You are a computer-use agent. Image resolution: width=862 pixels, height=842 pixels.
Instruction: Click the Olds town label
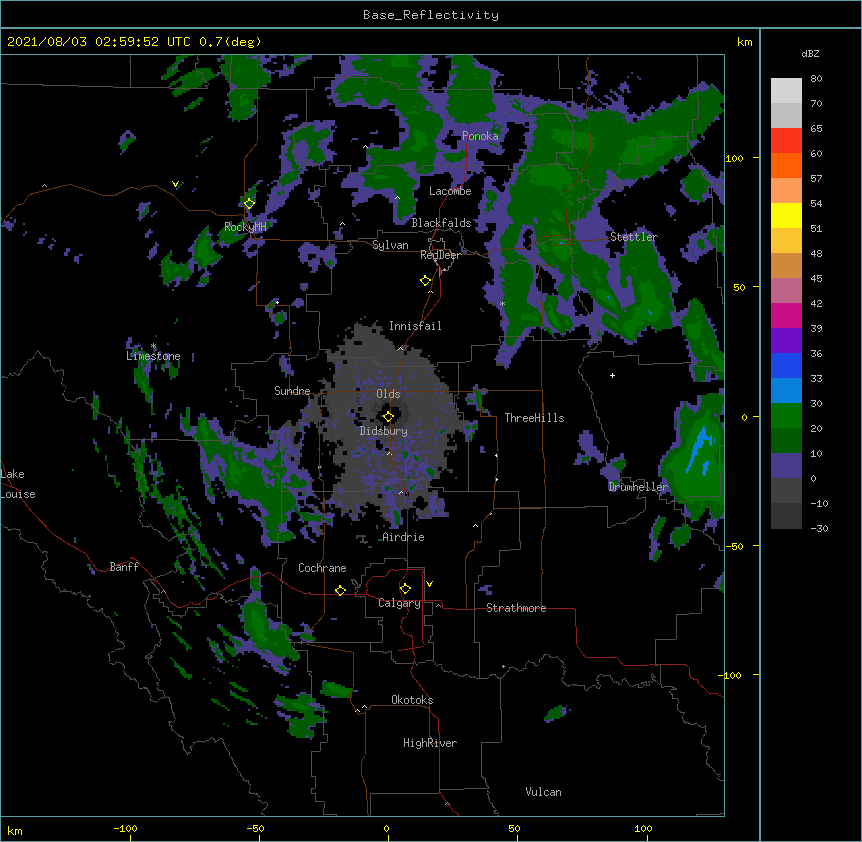(388, 394)
